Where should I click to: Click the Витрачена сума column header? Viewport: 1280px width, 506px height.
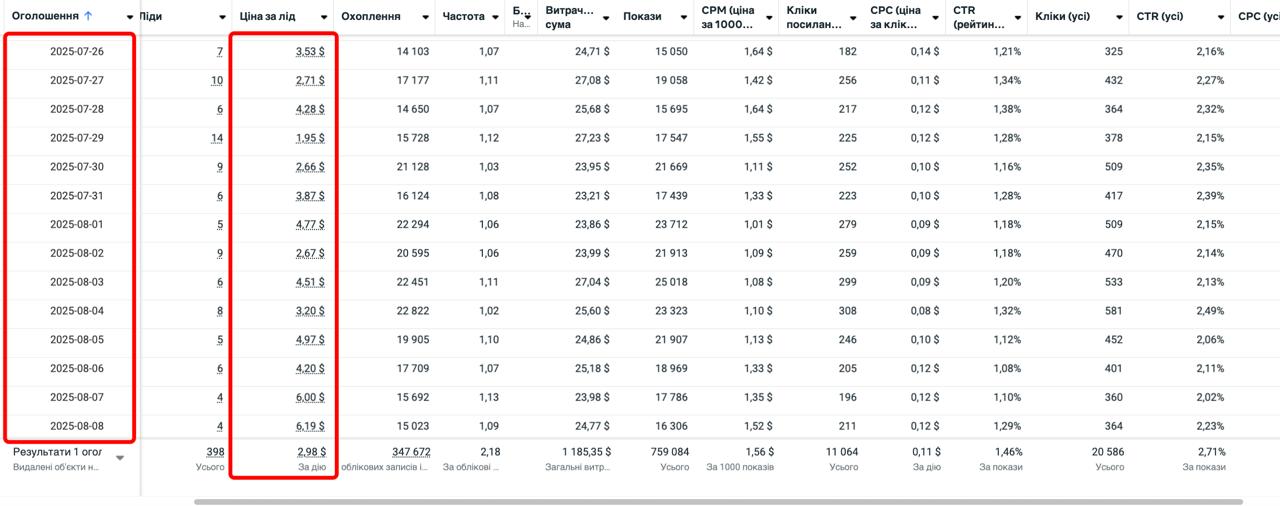[570, 17]
